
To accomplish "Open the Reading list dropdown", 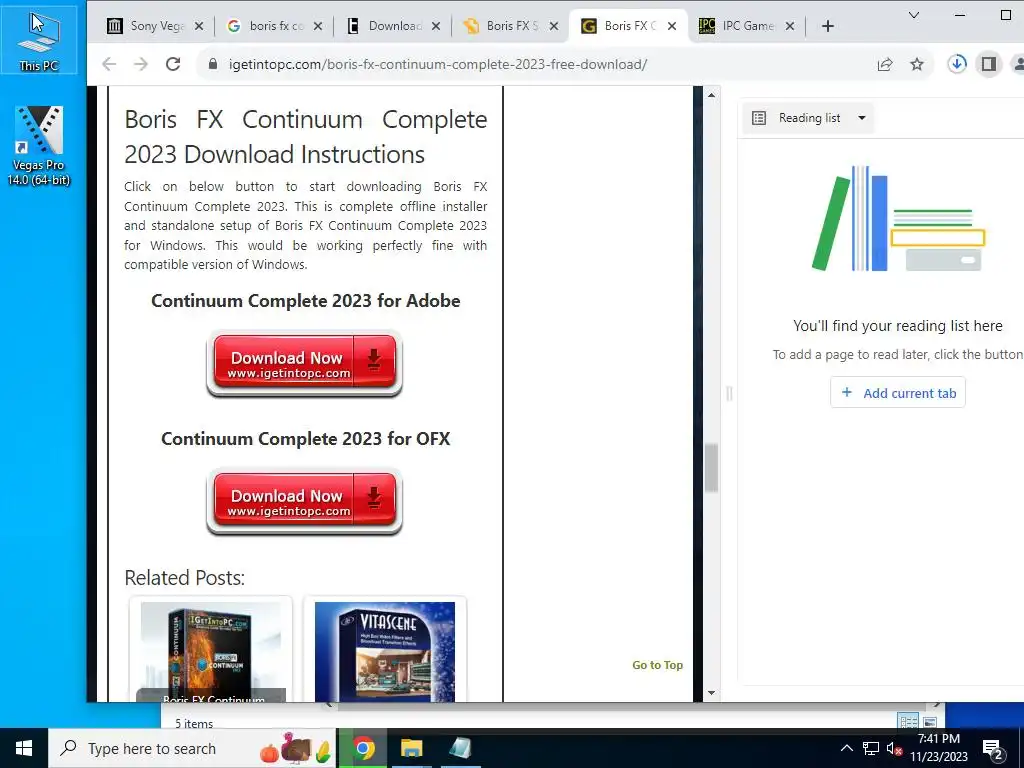I will (808, 118).
